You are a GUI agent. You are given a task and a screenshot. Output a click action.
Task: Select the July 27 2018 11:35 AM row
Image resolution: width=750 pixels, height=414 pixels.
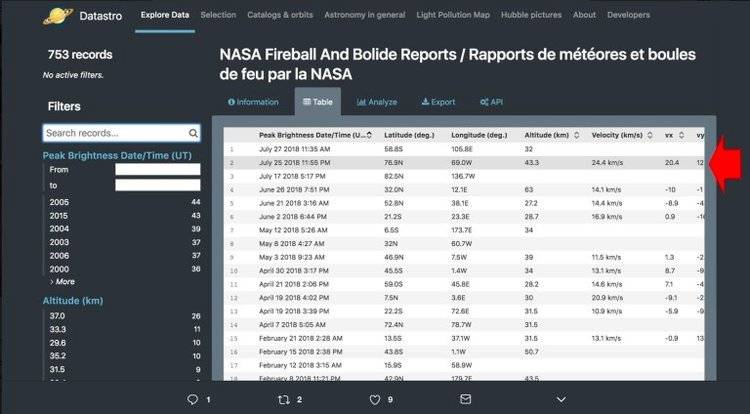463,149
